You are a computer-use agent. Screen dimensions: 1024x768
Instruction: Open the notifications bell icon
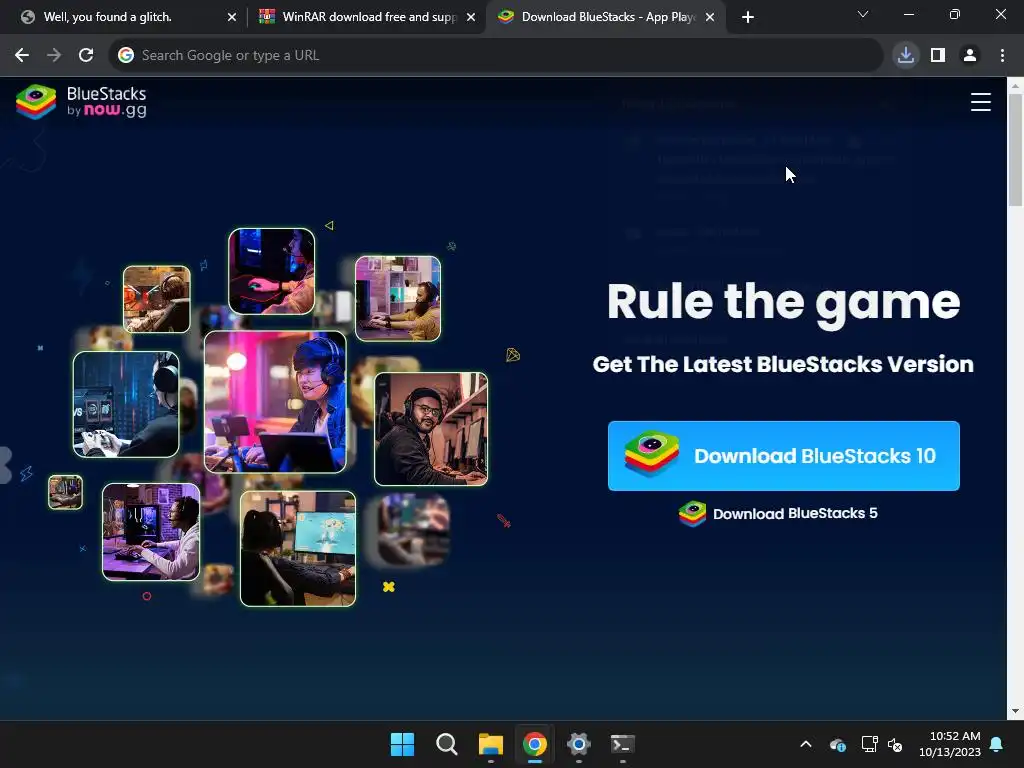click(997, 744)
